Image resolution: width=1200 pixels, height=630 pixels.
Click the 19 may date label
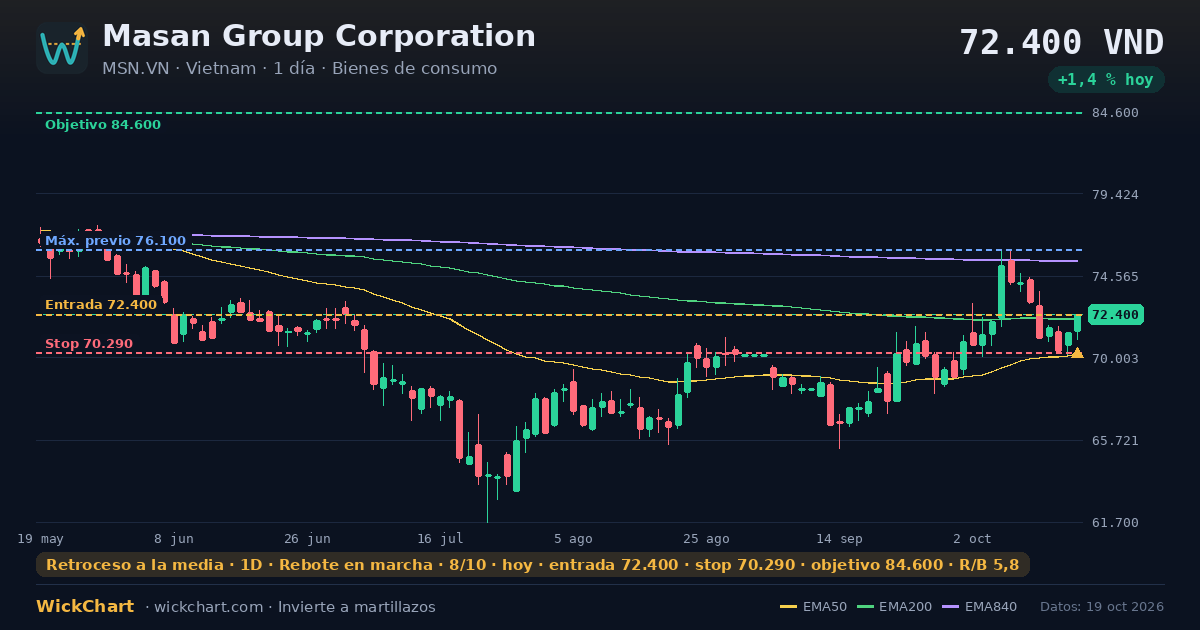[x=41, y=538]
